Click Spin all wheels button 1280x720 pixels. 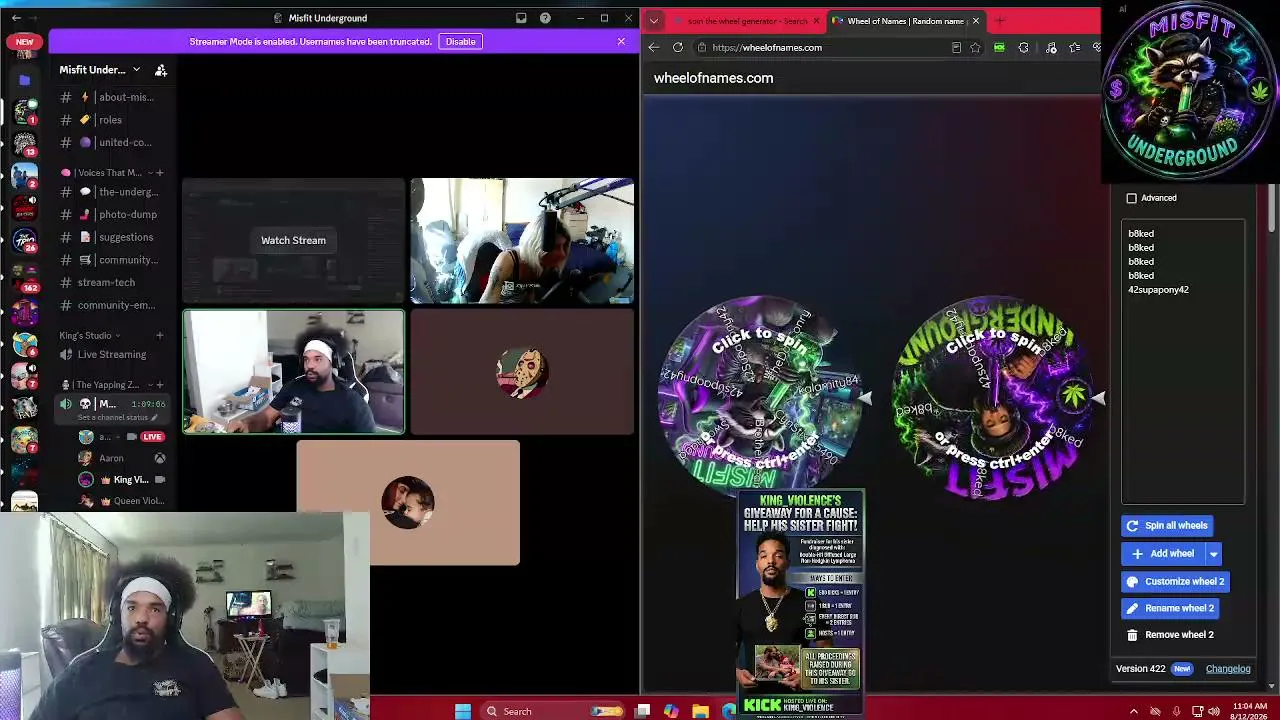click(x=1167, y=526)
